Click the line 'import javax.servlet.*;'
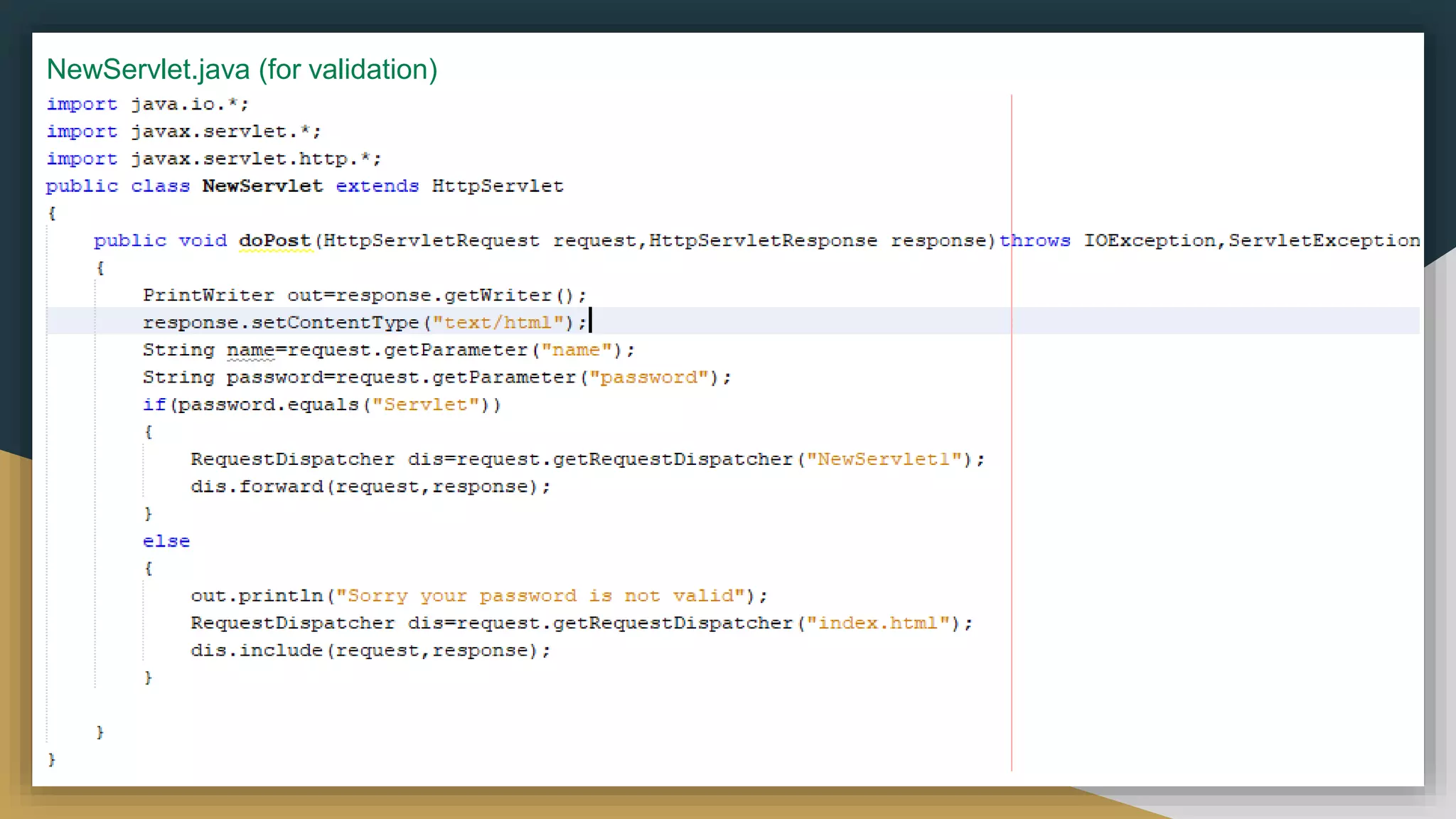 184,132
